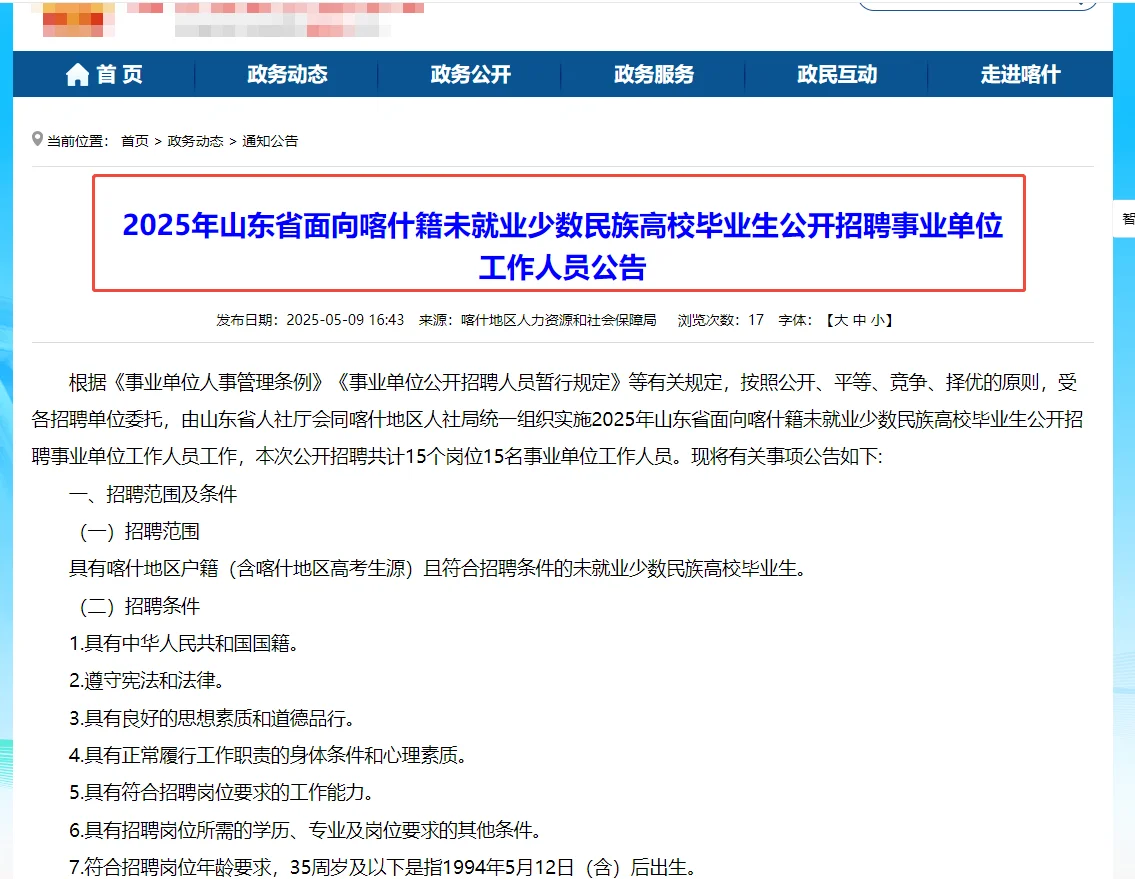
Task: Go to 政务动态 in the breadcrumb
Action: (195, 141)
